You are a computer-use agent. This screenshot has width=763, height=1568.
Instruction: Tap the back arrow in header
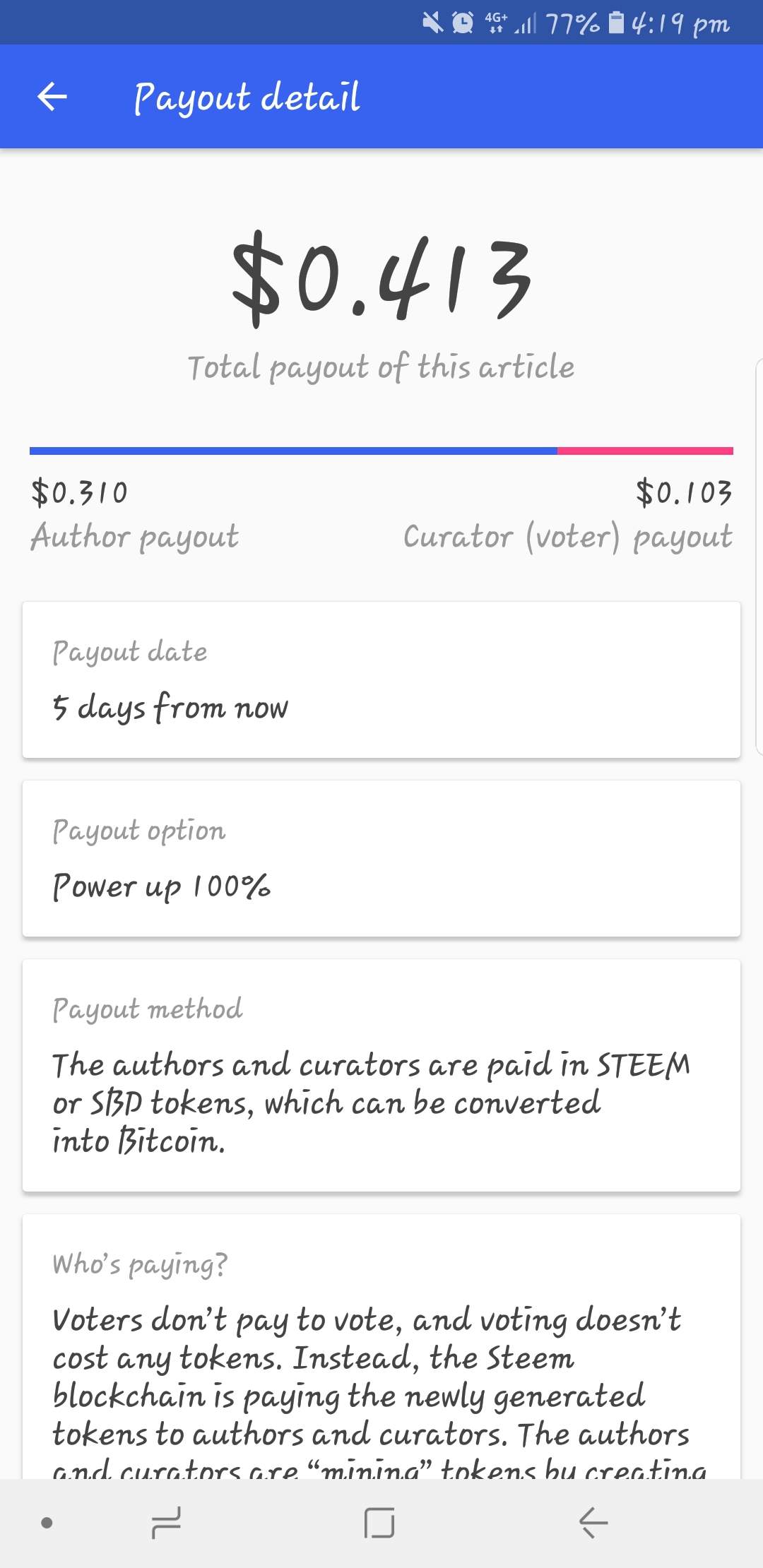tap(52, 97)
